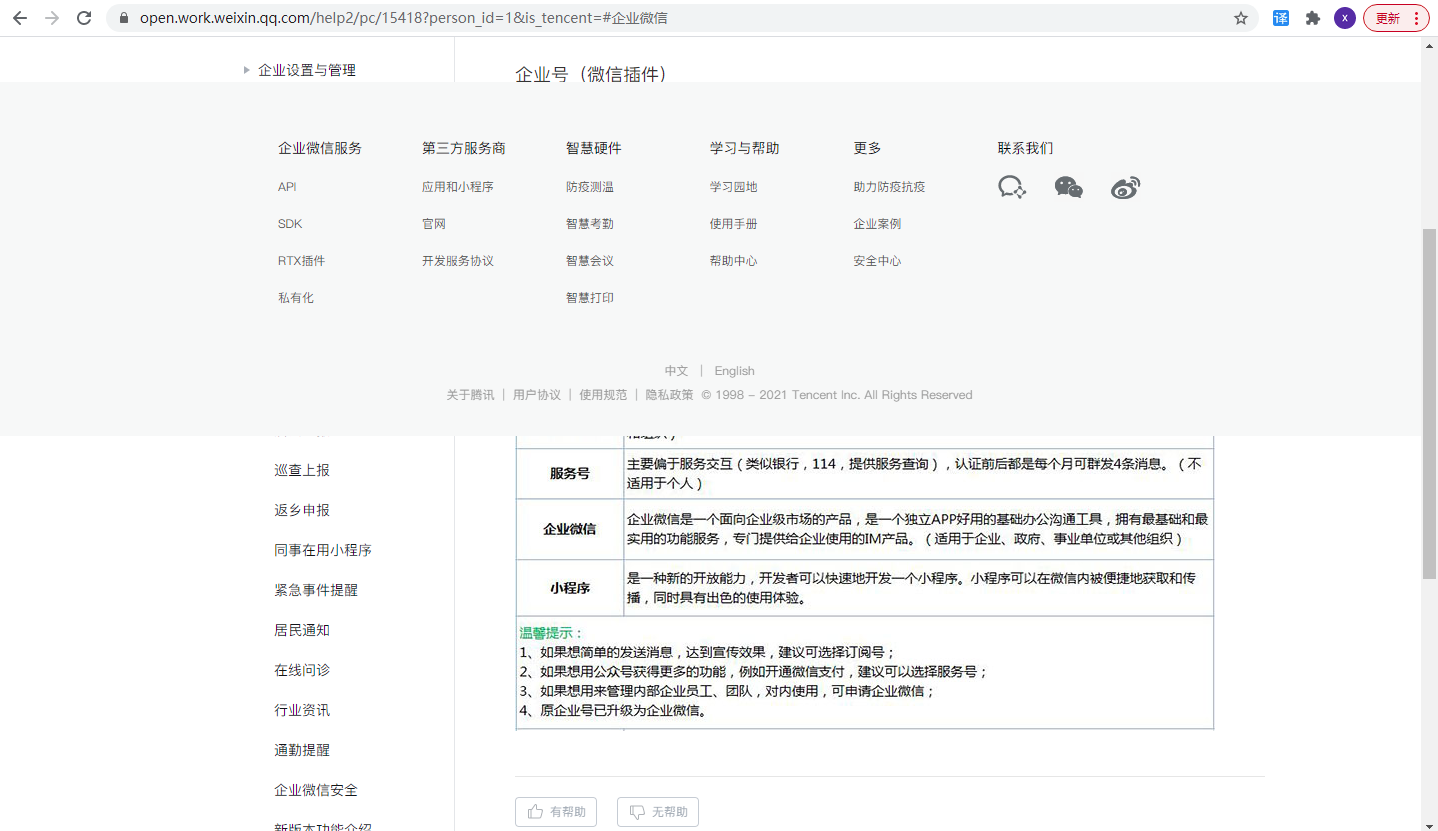
Task: Click the 温馨提示： green text
Action: 551,633
